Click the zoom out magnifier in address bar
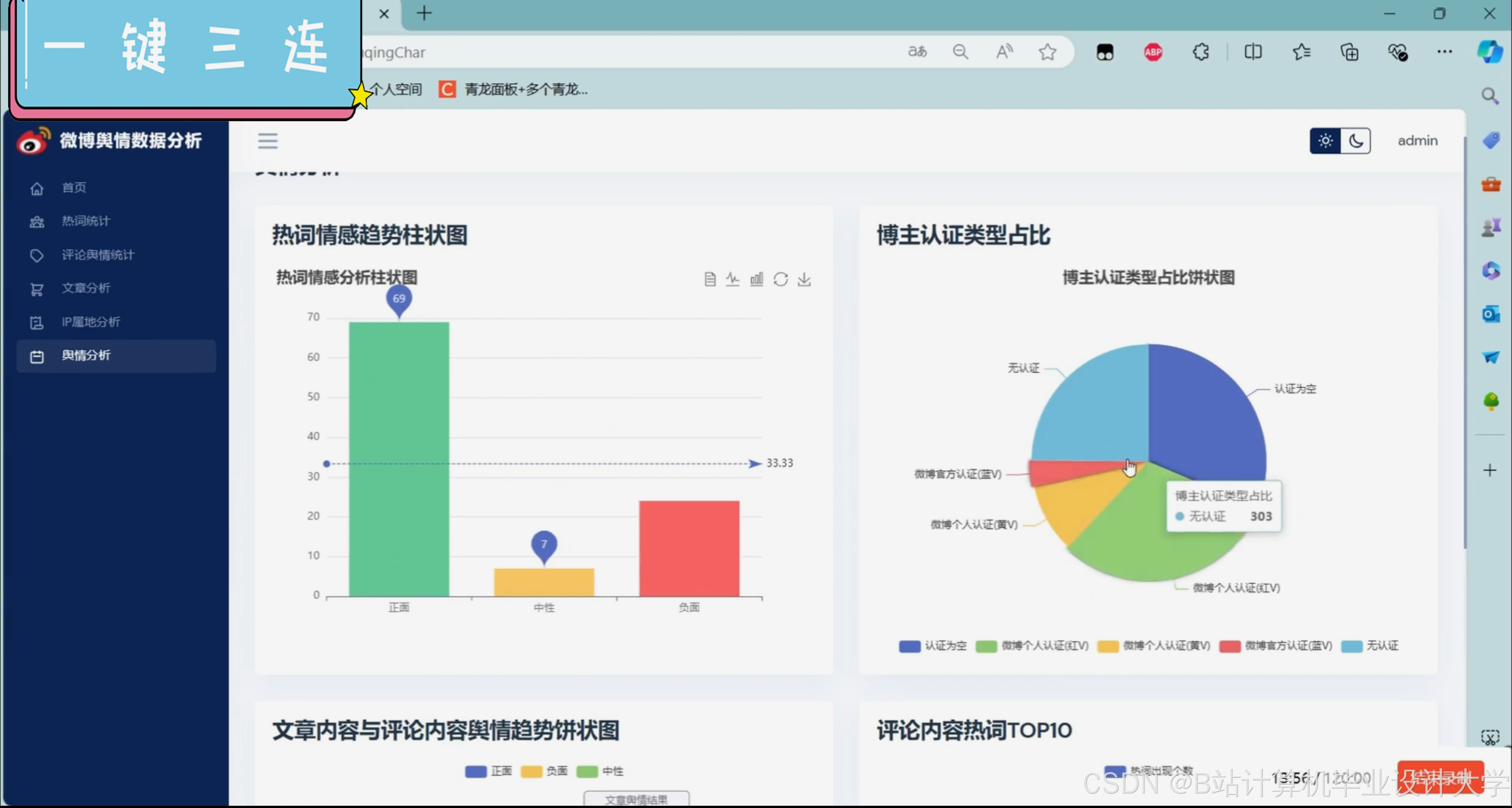Screen dimensions: 1512x808 (x=960, y=52)
